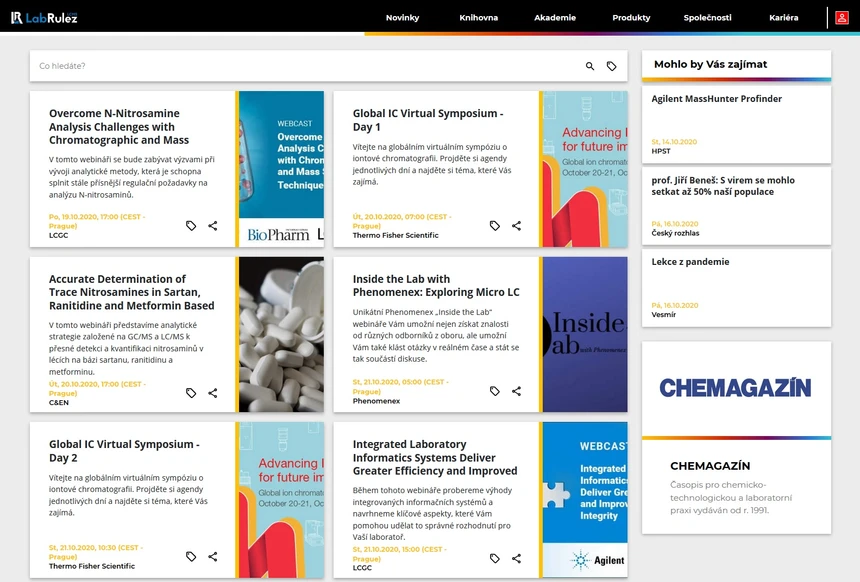Click 'HPST' source label
The image size is (860, 582).
(x=661, y=151)
